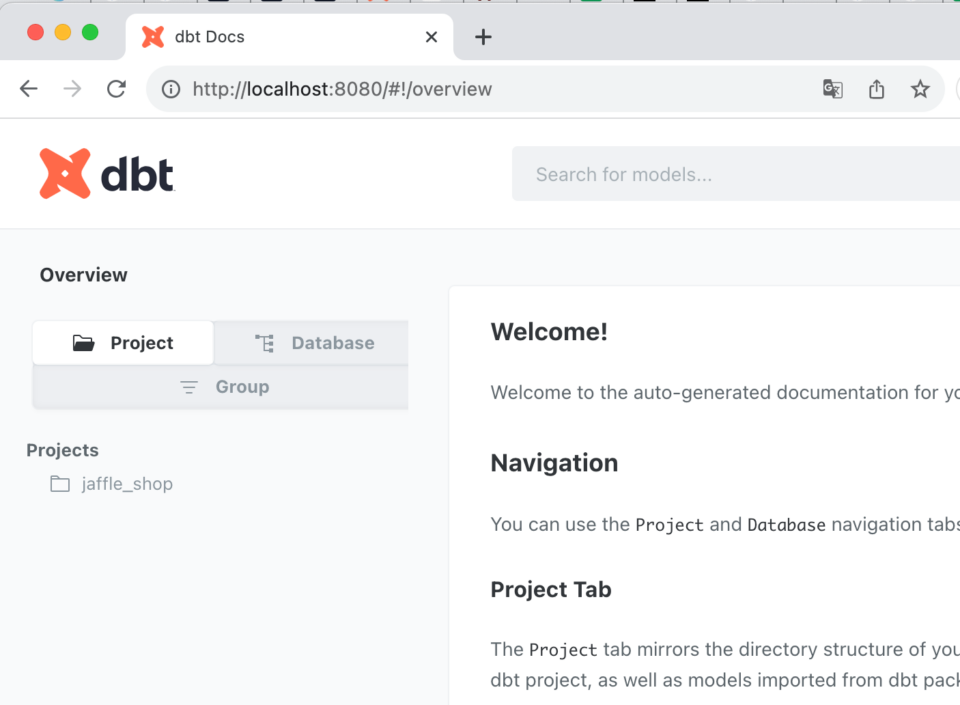Click the tree icon on the Database tab
This screenshot has width=960, height=705.
263,342
